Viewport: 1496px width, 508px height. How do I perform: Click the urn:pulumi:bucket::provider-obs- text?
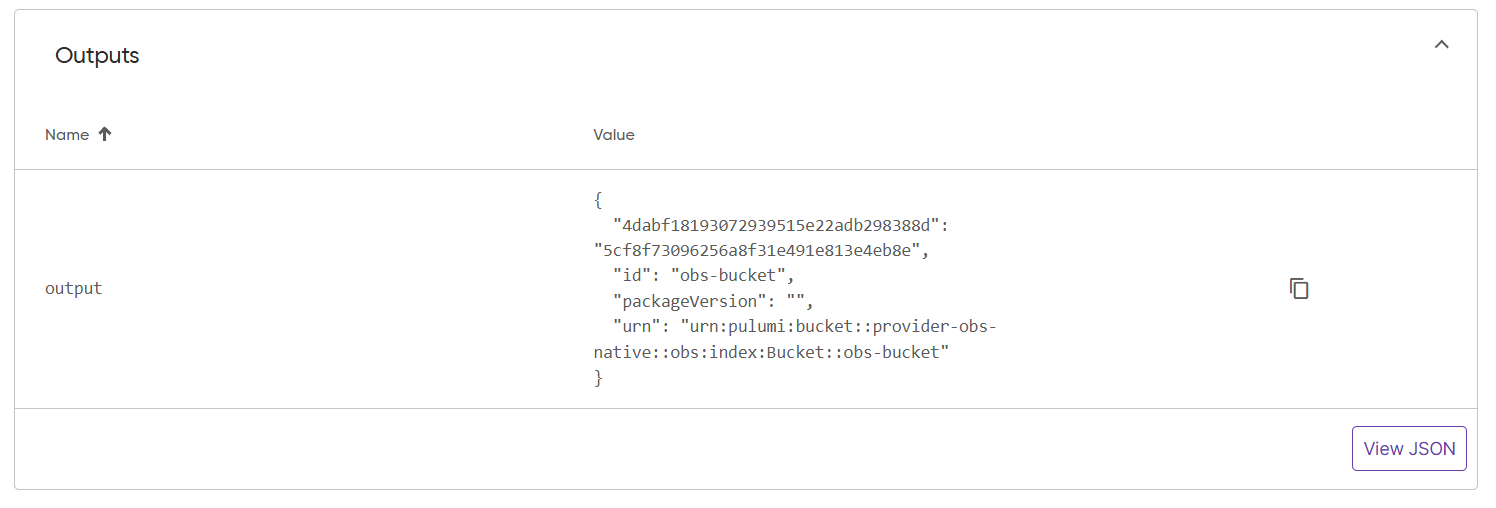click(839, 327)
